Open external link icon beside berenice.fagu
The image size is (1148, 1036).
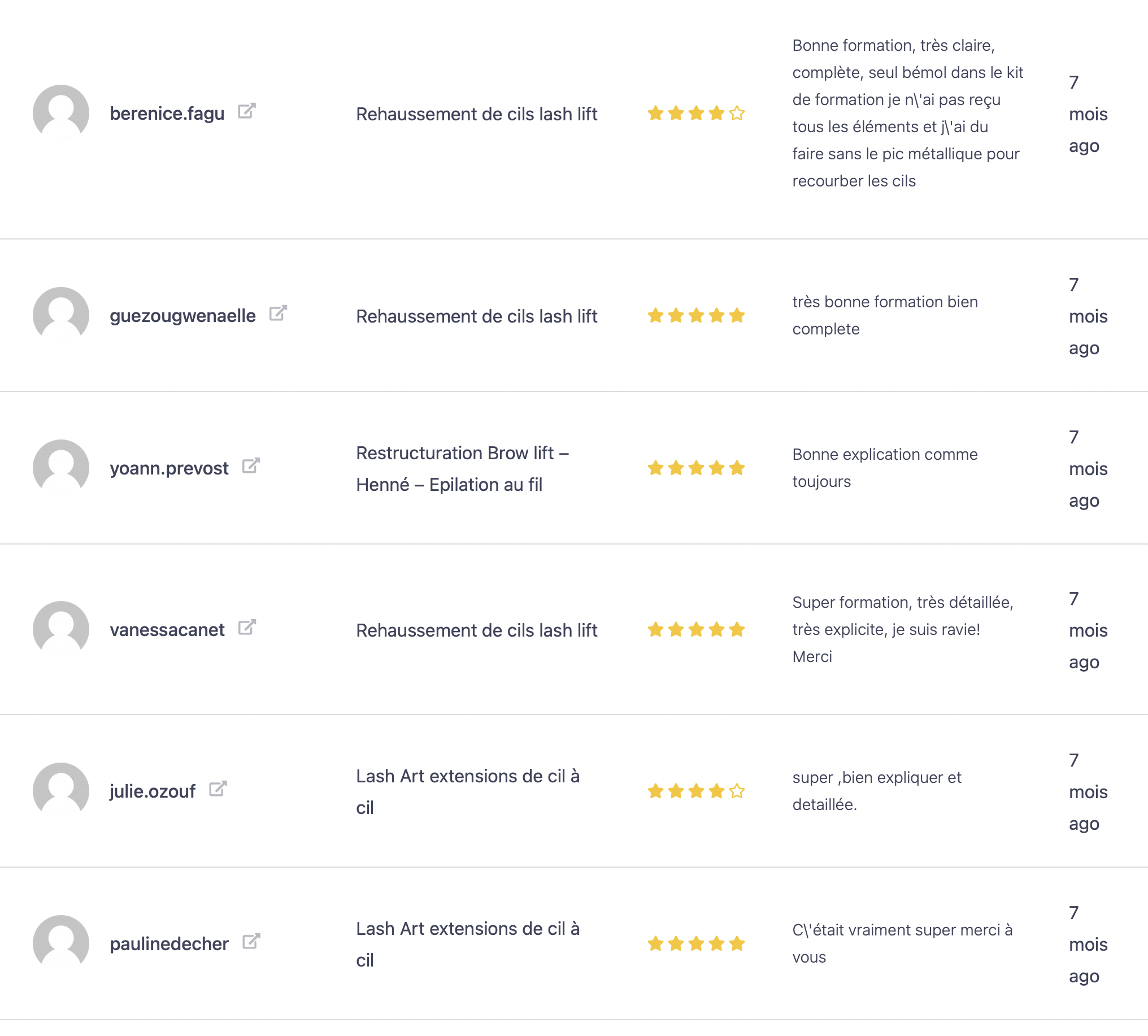[246, 111]
